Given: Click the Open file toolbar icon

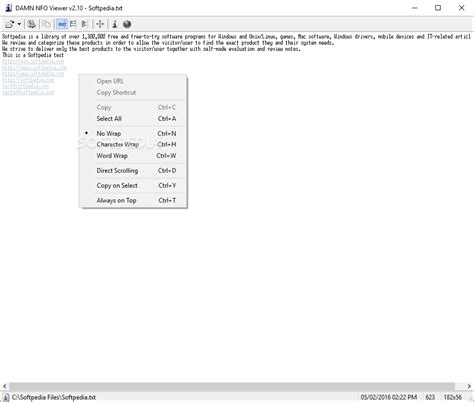Looking at the screenshot, I should (9, 24).
